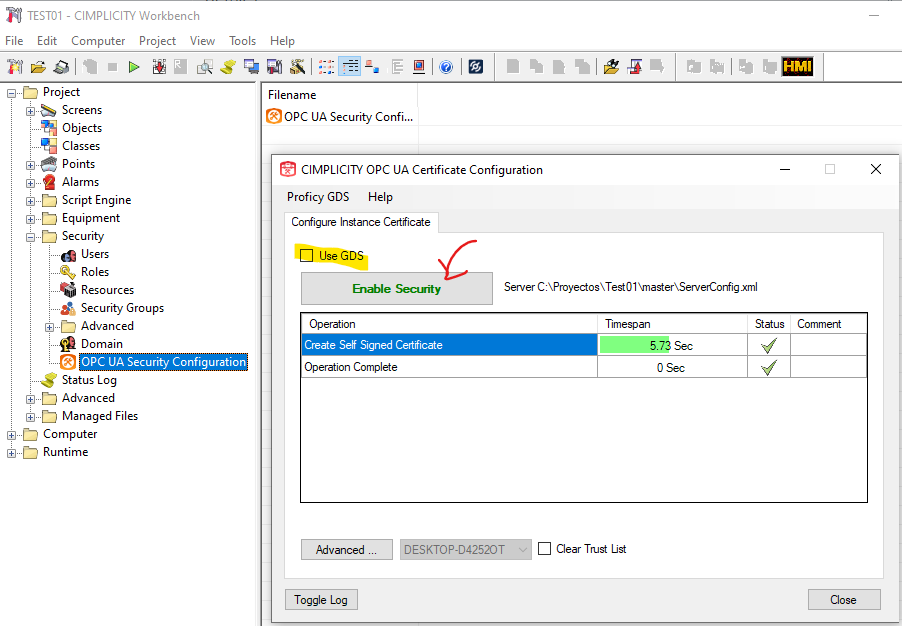Screen dimensions: 902x626
Task: Expand the Points tree node
Action: [x=30, y=165]
